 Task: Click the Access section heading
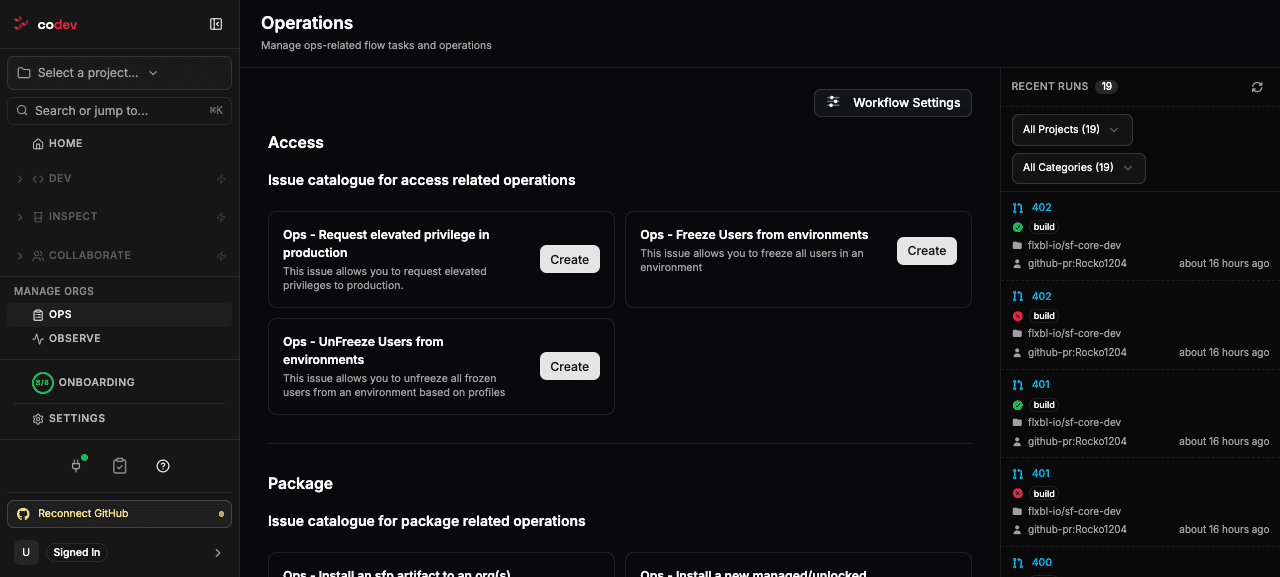[x=296, y=143]
